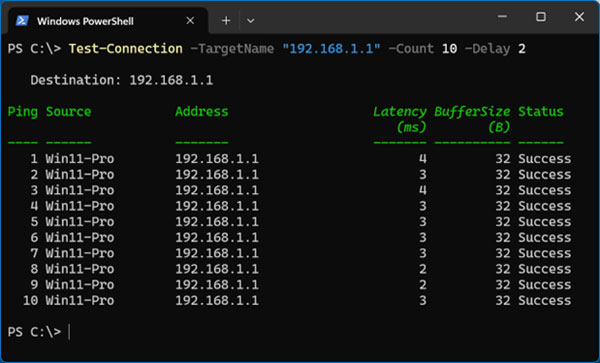The height and width of the screenshot is (363, 600).
Task: Click latency value in ping row 3
Action: pyautogui.click(x=422, y=190)
